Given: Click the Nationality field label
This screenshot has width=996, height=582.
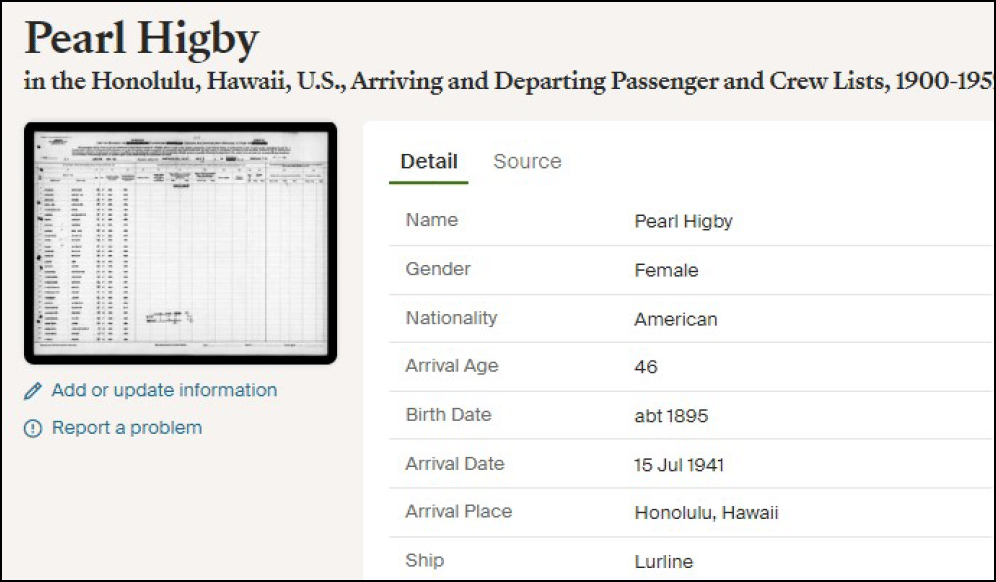Looking at the screenshot, I should point(451,318).
